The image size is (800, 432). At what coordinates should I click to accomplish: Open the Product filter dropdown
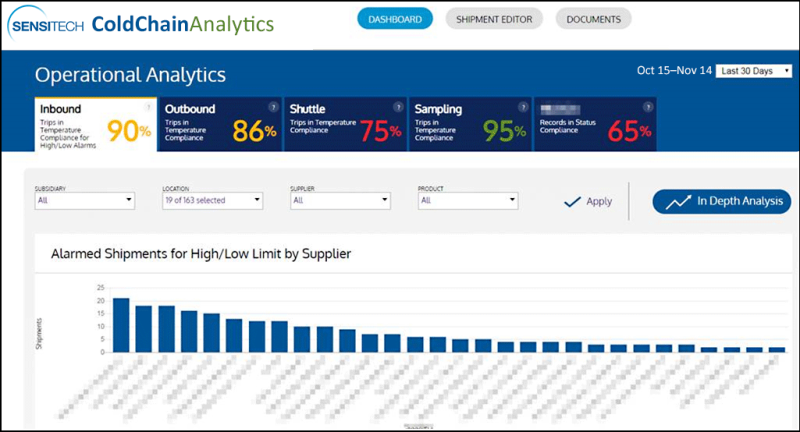pyautogui.click(x=468, y=200)
